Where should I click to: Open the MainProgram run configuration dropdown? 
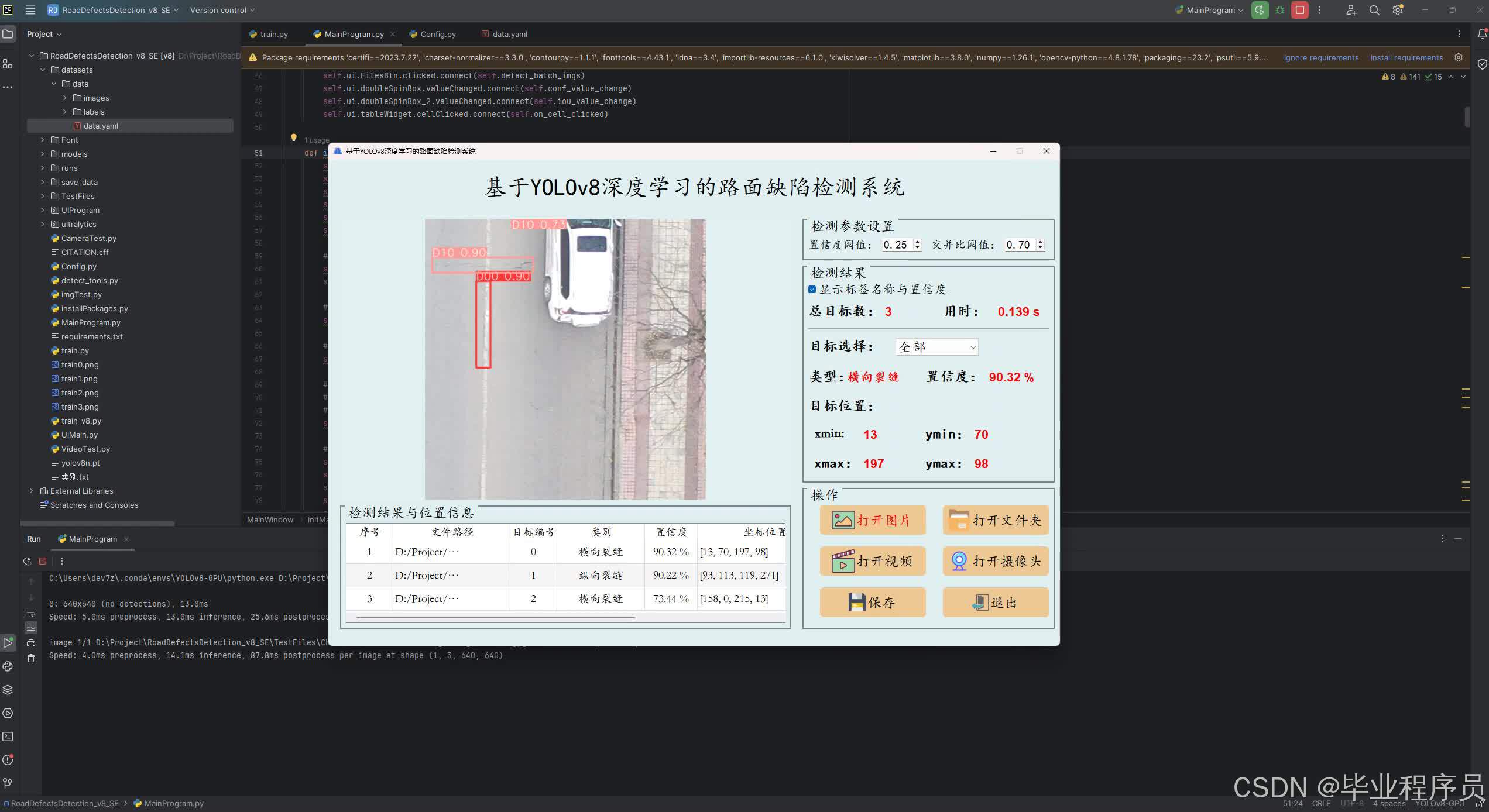1209,10
